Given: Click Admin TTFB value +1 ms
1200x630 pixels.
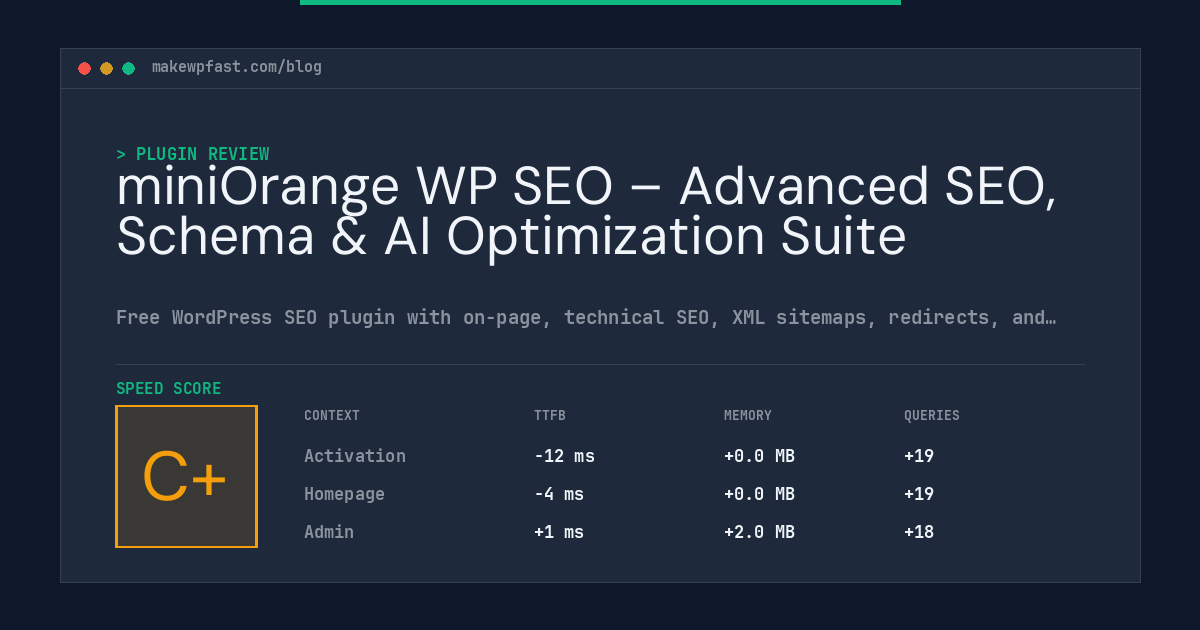Looking at the screenshot, I should point(559,532).
